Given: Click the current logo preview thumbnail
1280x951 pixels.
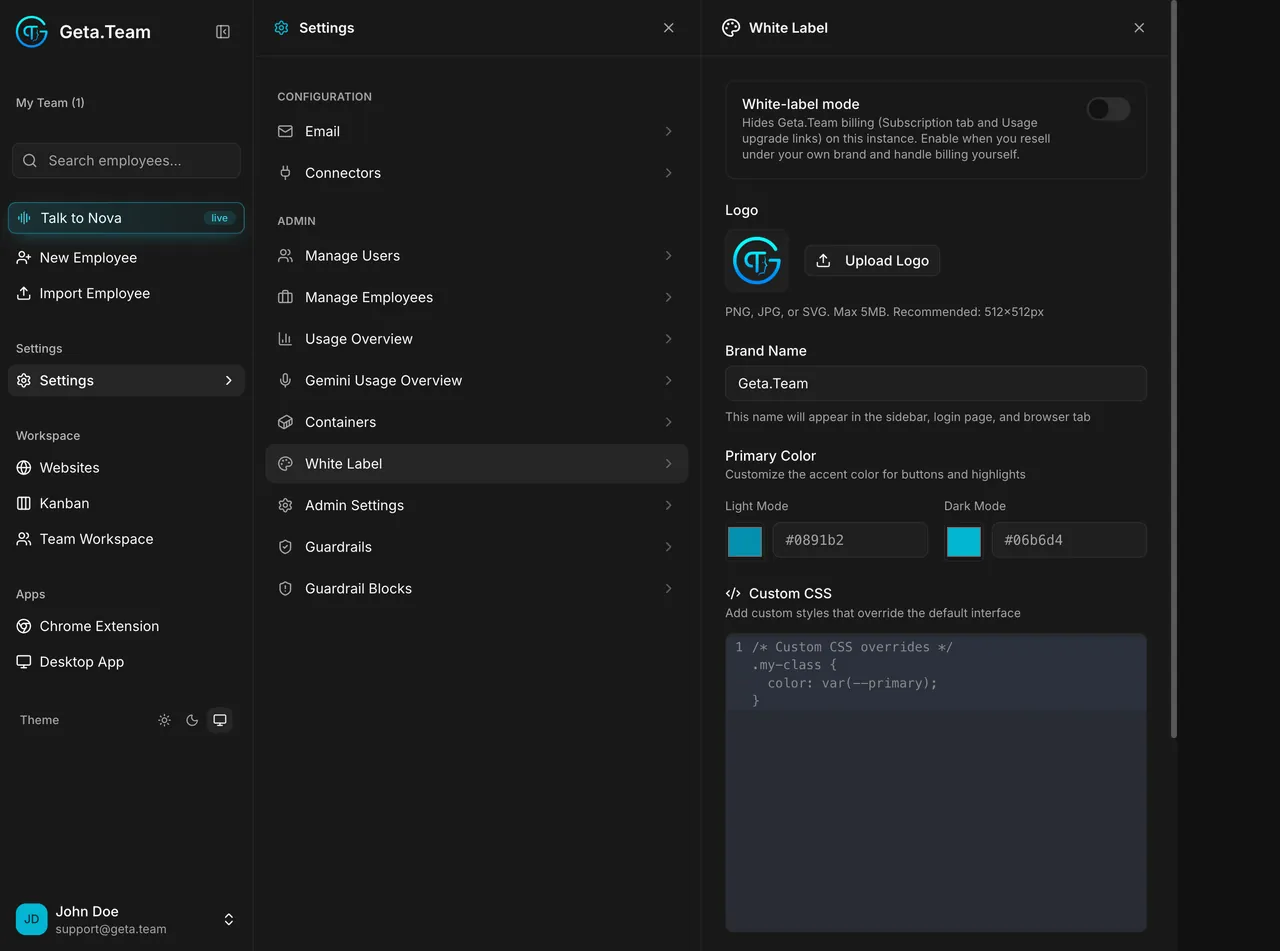Looking at the screenshot, I should [757, 261].
